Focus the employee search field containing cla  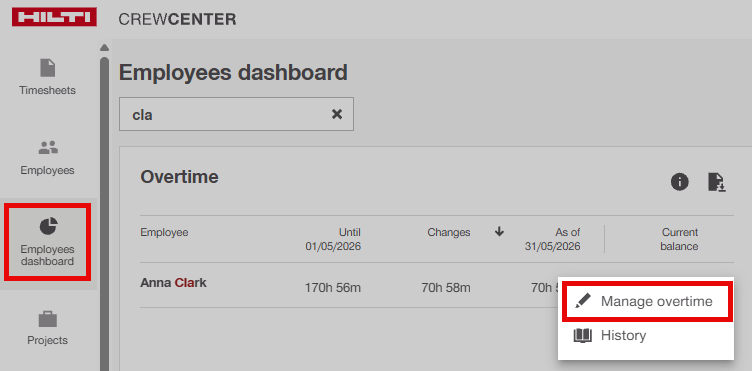(236, 114)
